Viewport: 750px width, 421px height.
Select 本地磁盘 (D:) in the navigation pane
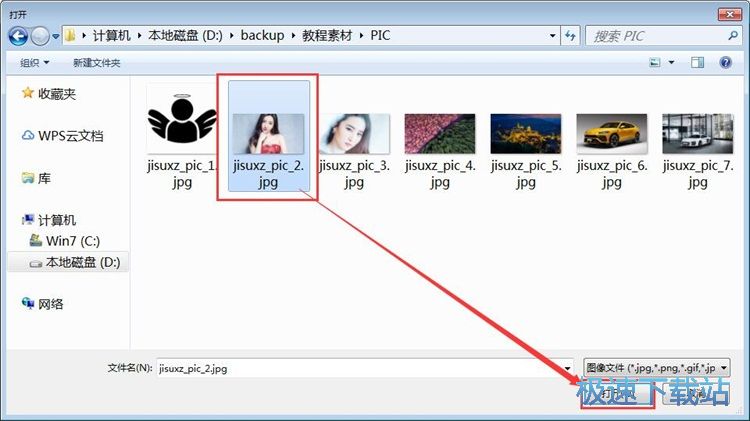[x=83, y=262]
